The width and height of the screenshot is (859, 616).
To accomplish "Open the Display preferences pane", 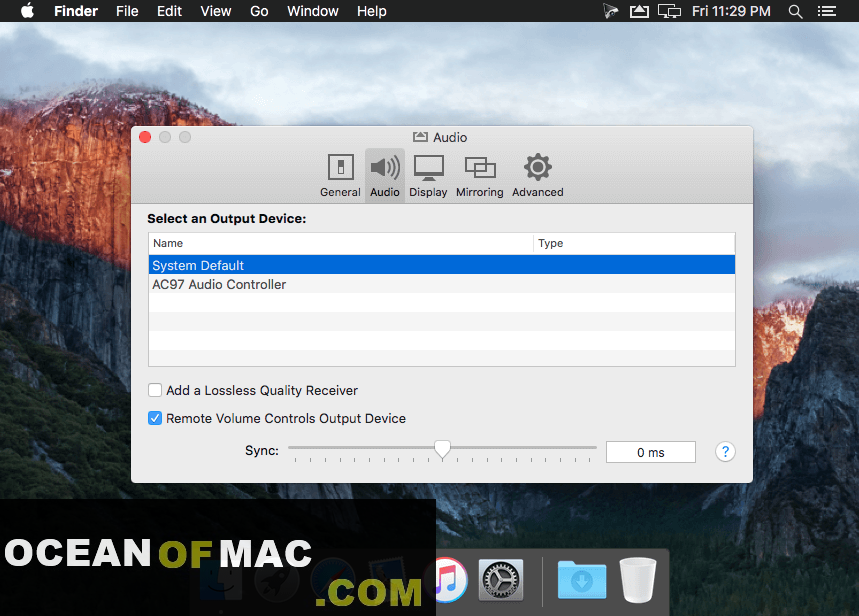I will tap(428, 175).
